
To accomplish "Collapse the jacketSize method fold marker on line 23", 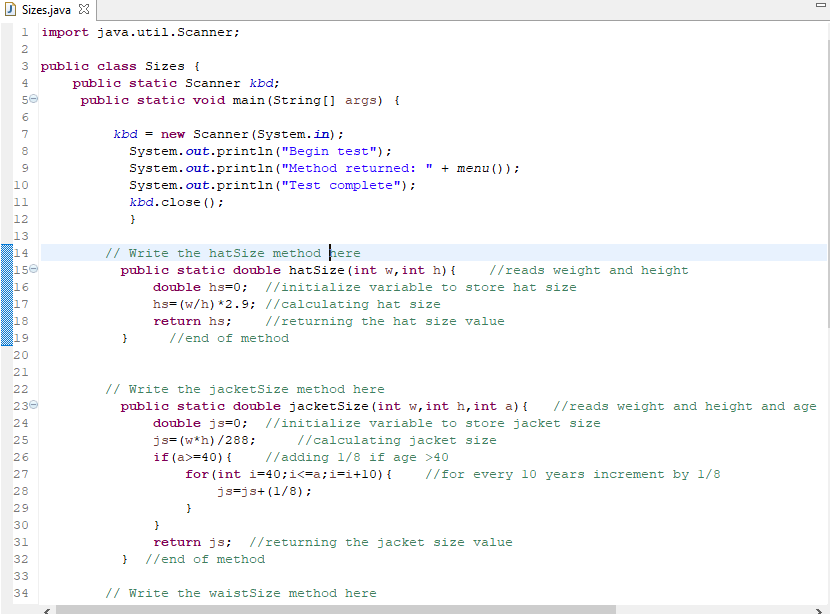I will click(x=33, y=406).
